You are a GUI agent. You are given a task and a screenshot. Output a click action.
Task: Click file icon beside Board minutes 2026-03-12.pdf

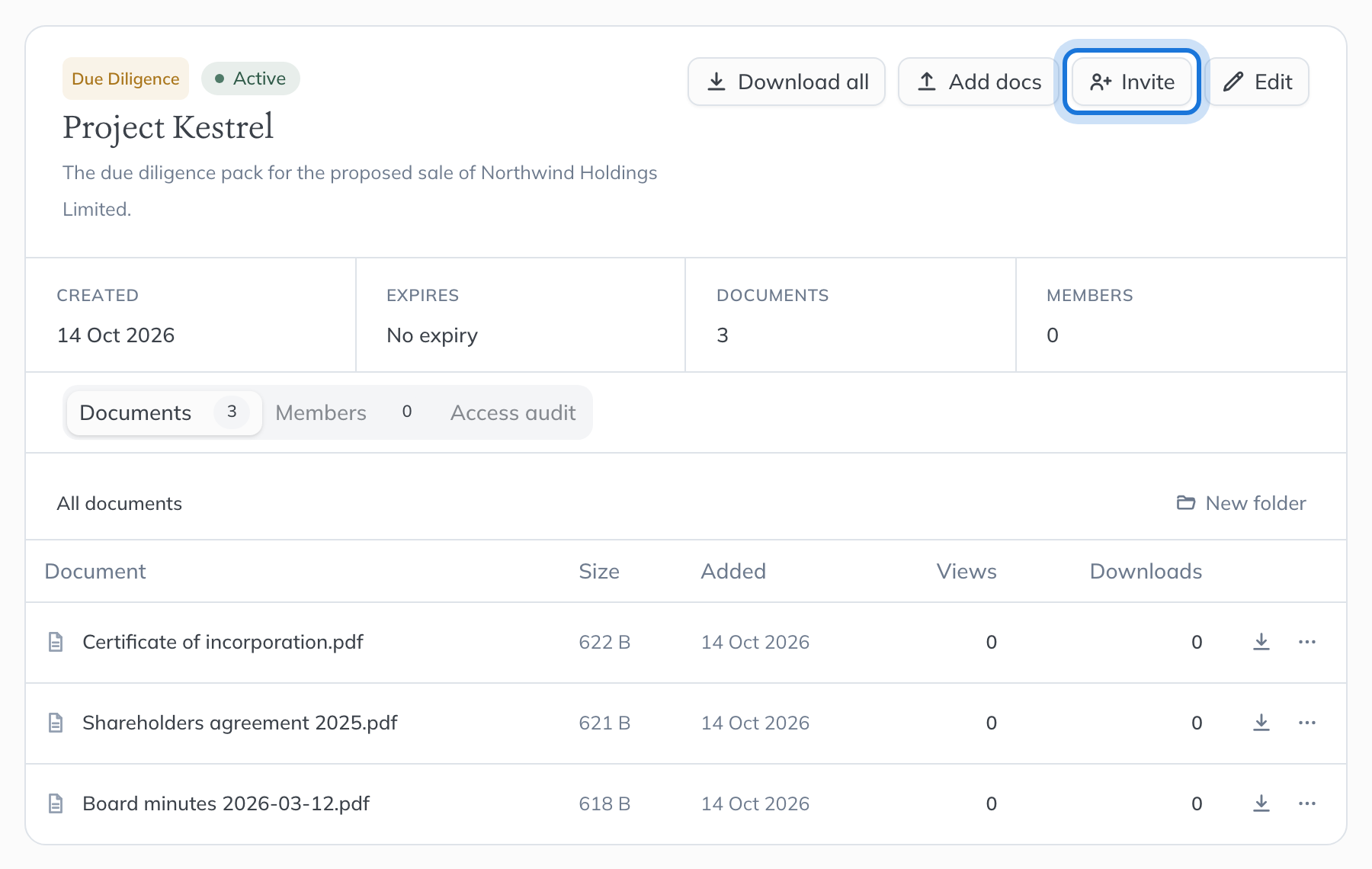coord(56,803)
